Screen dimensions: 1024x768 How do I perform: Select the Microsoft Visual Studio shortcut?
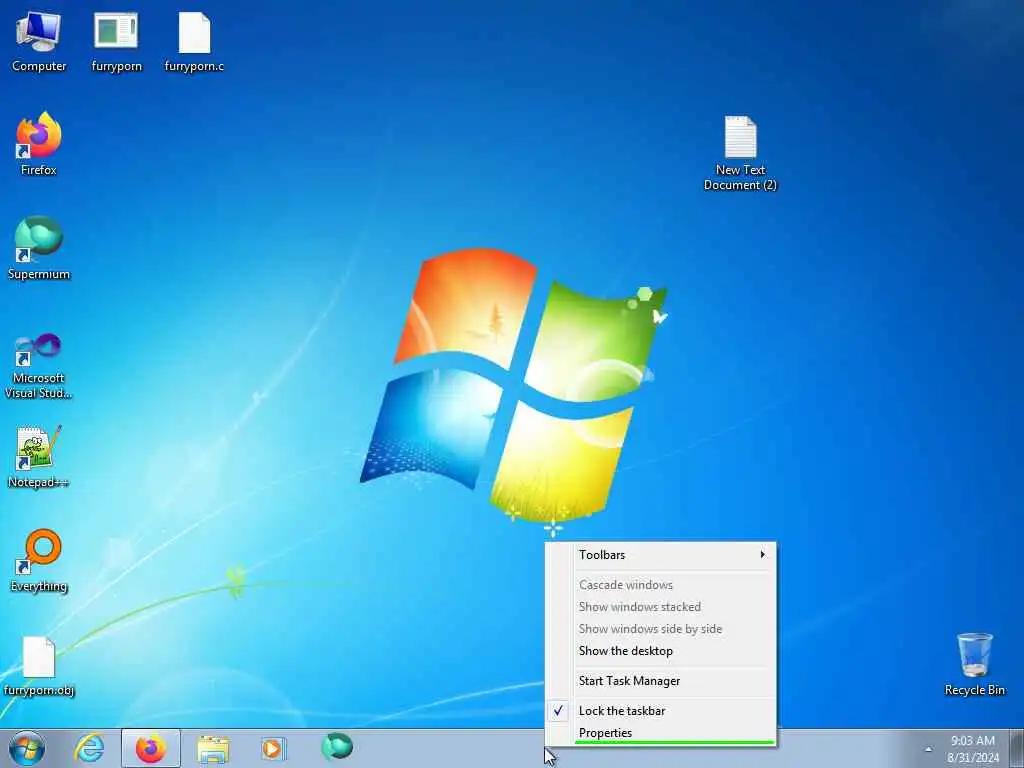39,366
